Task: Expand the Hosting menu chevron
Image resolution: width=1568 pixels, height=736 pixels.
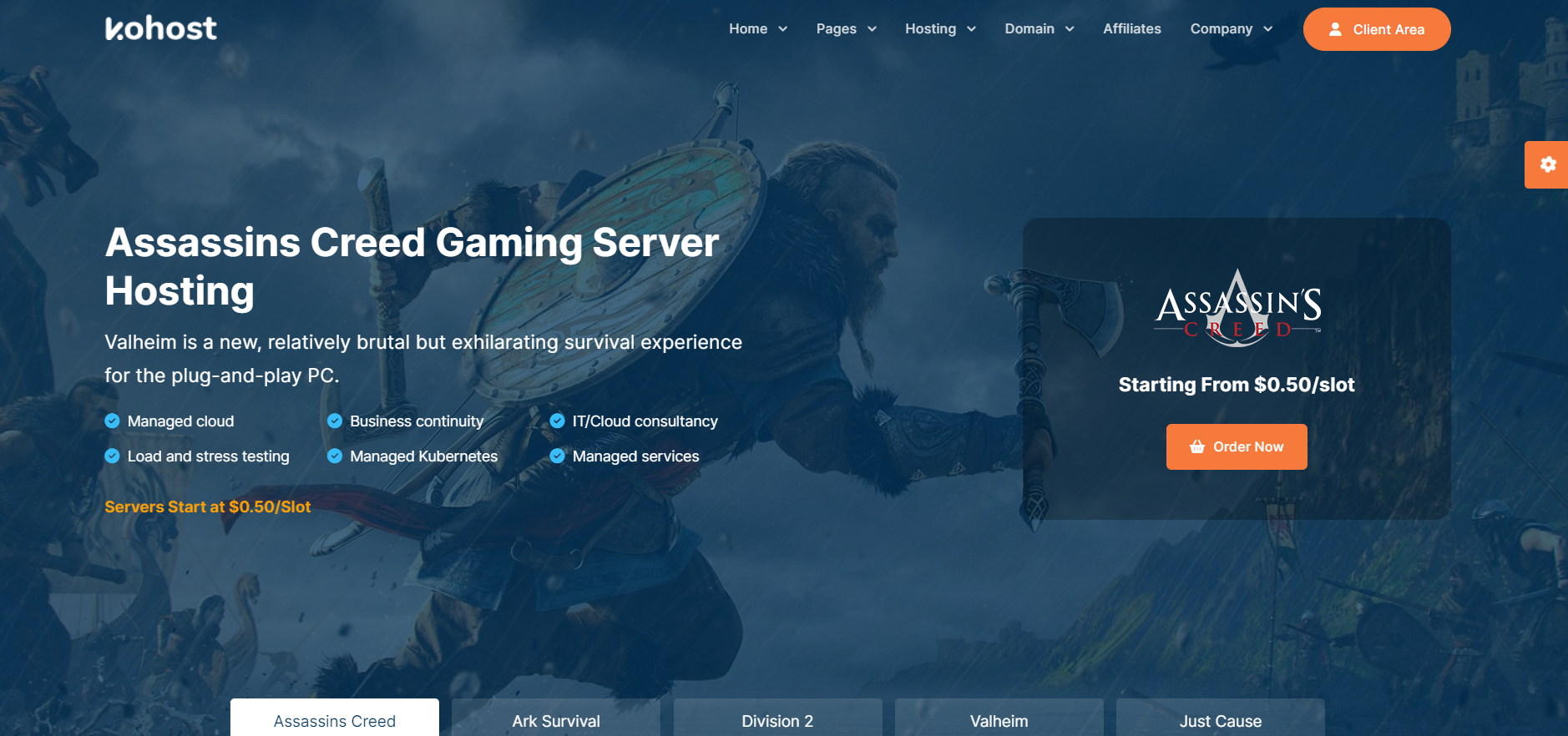Action: coord(972,29)
